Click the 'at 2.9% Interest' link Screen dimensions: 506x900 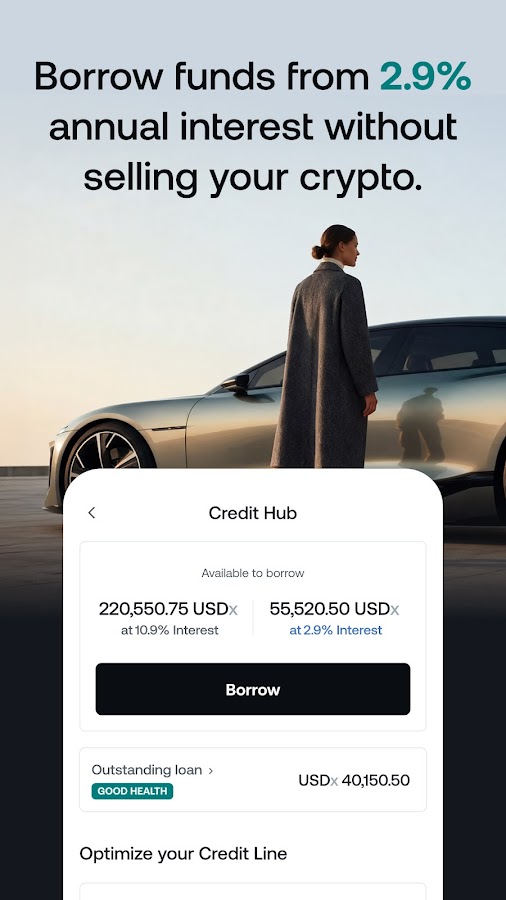point(336,630)
